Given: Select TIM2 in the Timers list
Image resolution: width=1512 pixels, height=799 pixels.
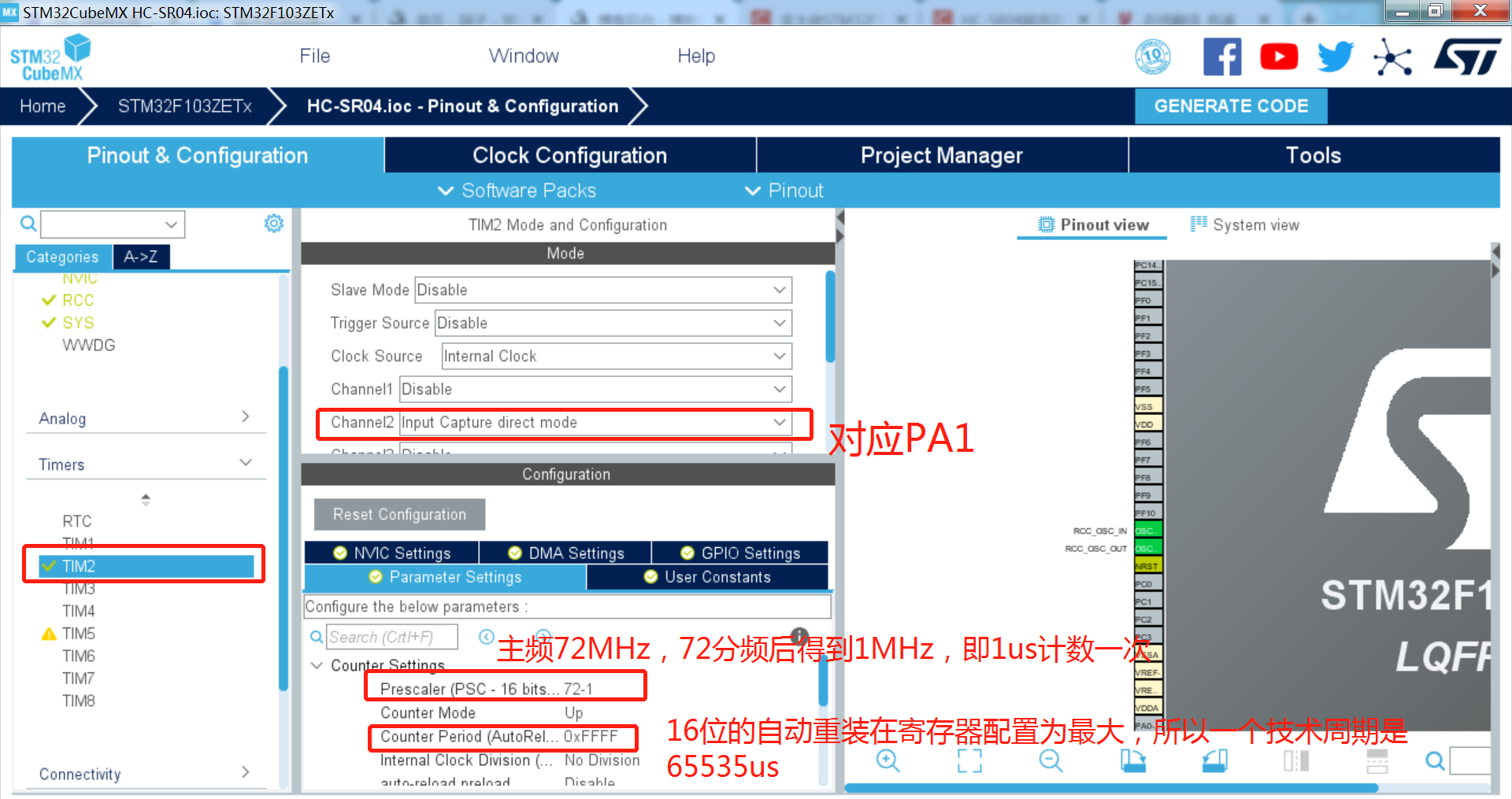Looking at the screenshot, I should tap(146, 566).
